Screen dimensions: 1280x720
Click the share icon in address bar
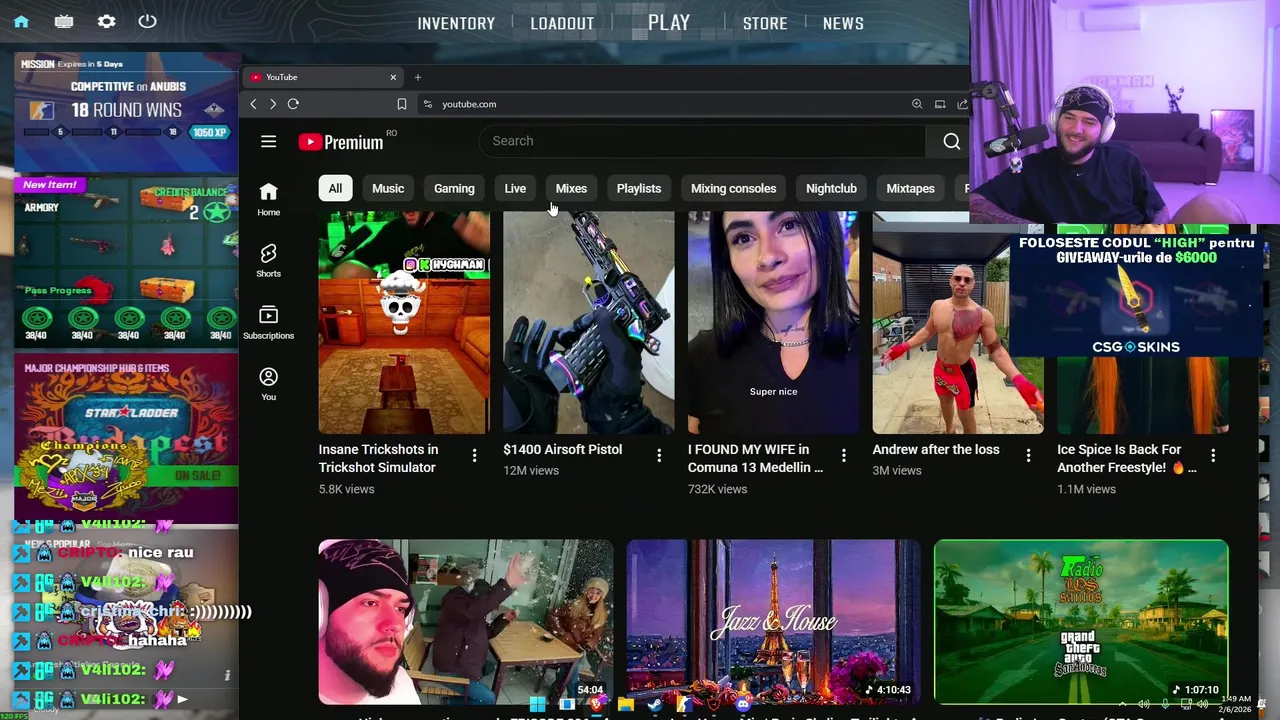(x=962, y=104)
